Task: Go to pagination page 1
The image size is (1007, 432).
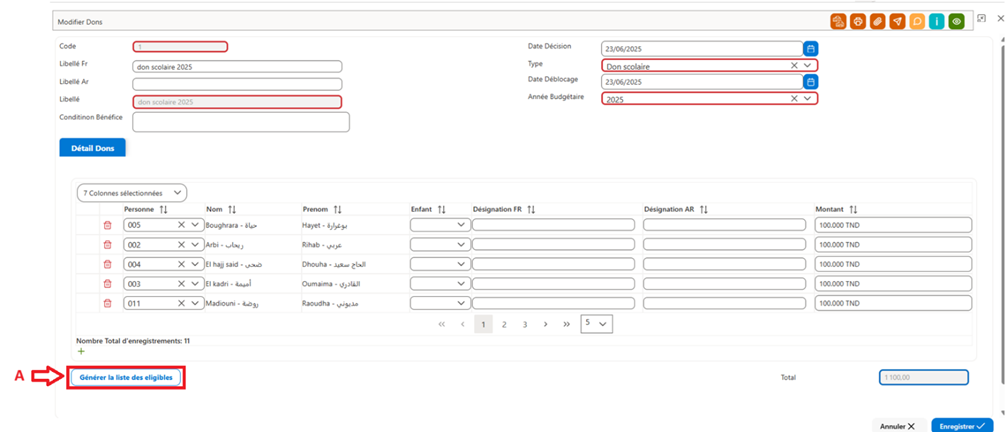Action: [x=484, y=325]
